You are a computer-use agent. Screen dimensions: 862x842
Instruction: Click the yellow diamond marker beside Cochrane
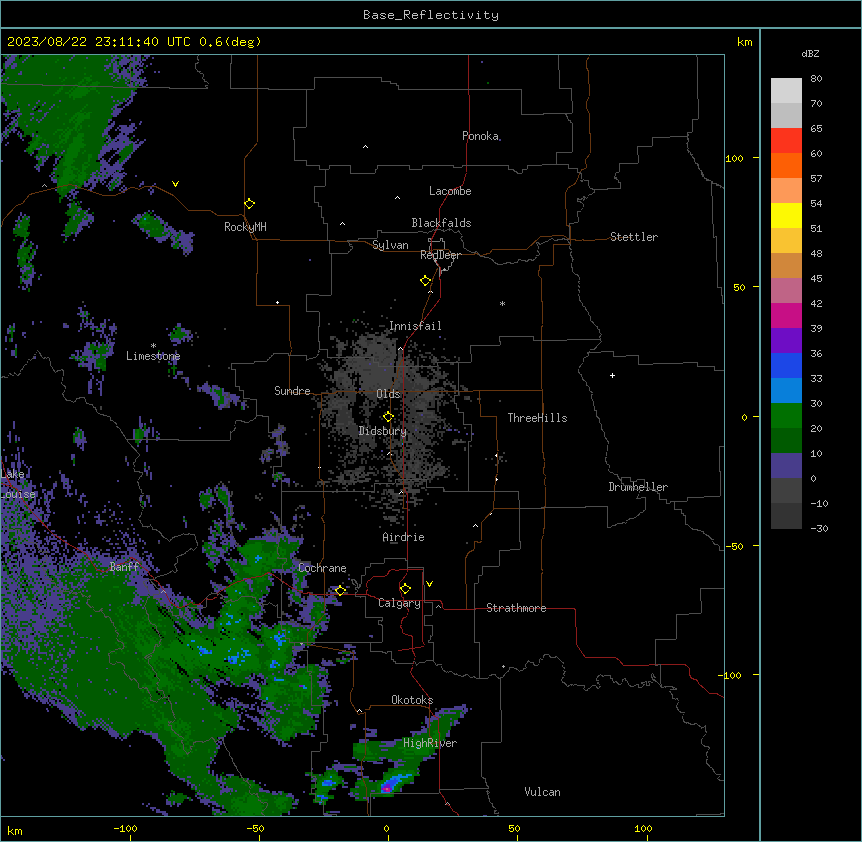pos(340,590)
